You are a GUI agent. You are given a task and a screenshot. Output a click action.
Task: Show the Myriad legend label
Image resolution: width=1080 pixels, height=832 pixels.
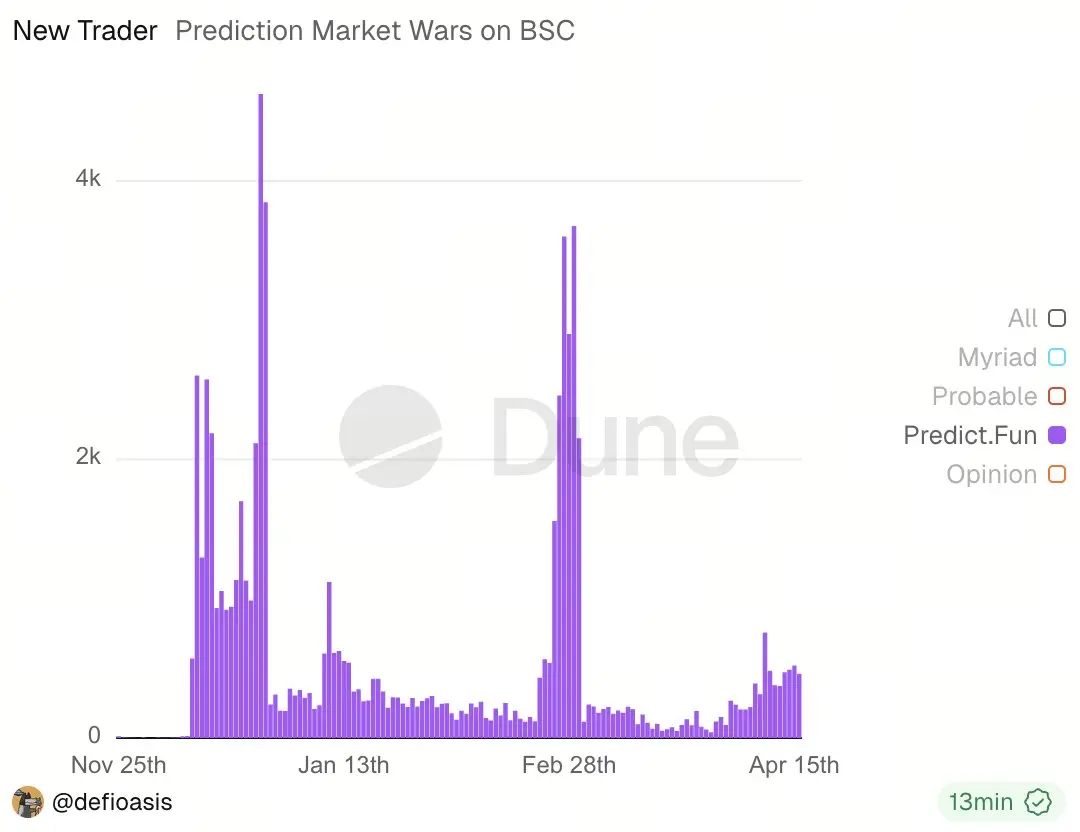coord(997,358)
